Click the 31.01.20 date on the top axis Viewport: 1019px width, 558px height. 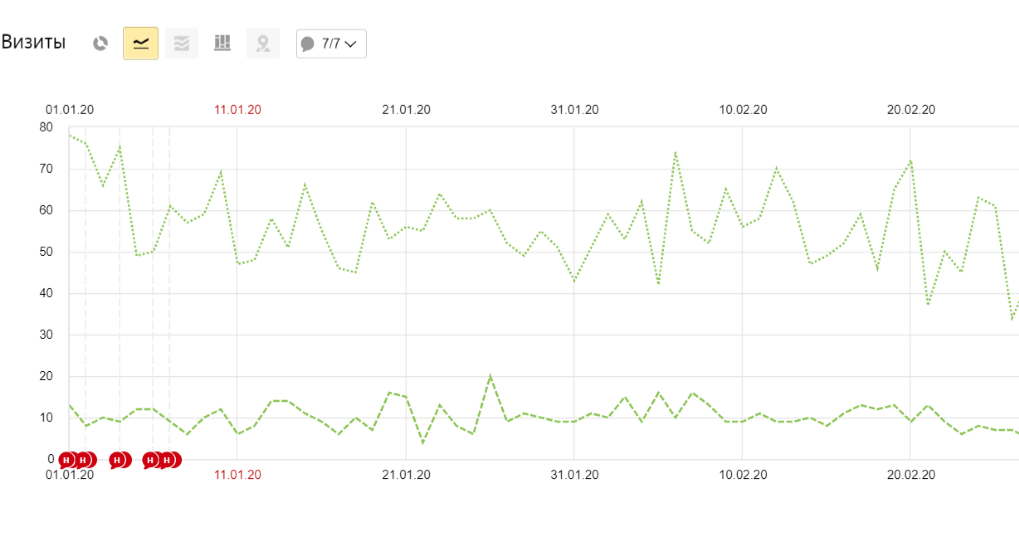(x=574, y=110)
